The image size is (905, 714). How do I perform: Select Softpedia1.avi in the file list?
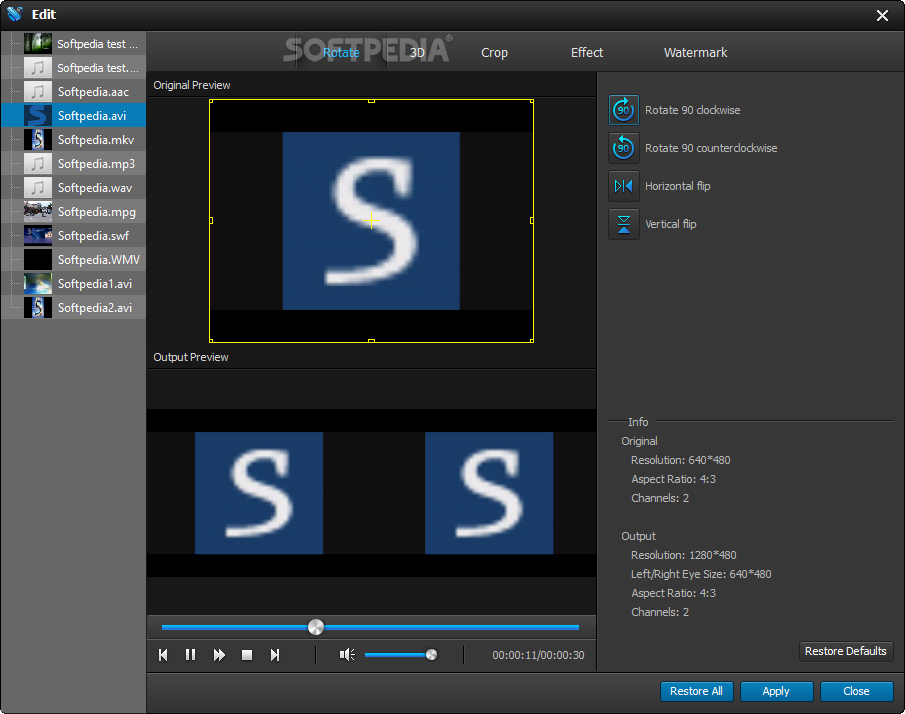click(x=73, y=283)
